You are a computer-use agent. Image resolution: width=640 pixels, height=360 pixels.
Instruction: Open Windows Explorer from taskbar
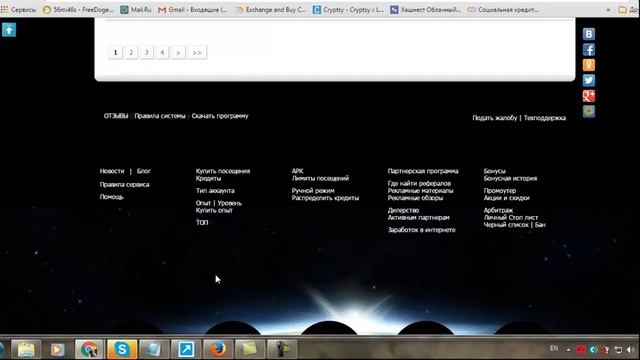point(26,349)
